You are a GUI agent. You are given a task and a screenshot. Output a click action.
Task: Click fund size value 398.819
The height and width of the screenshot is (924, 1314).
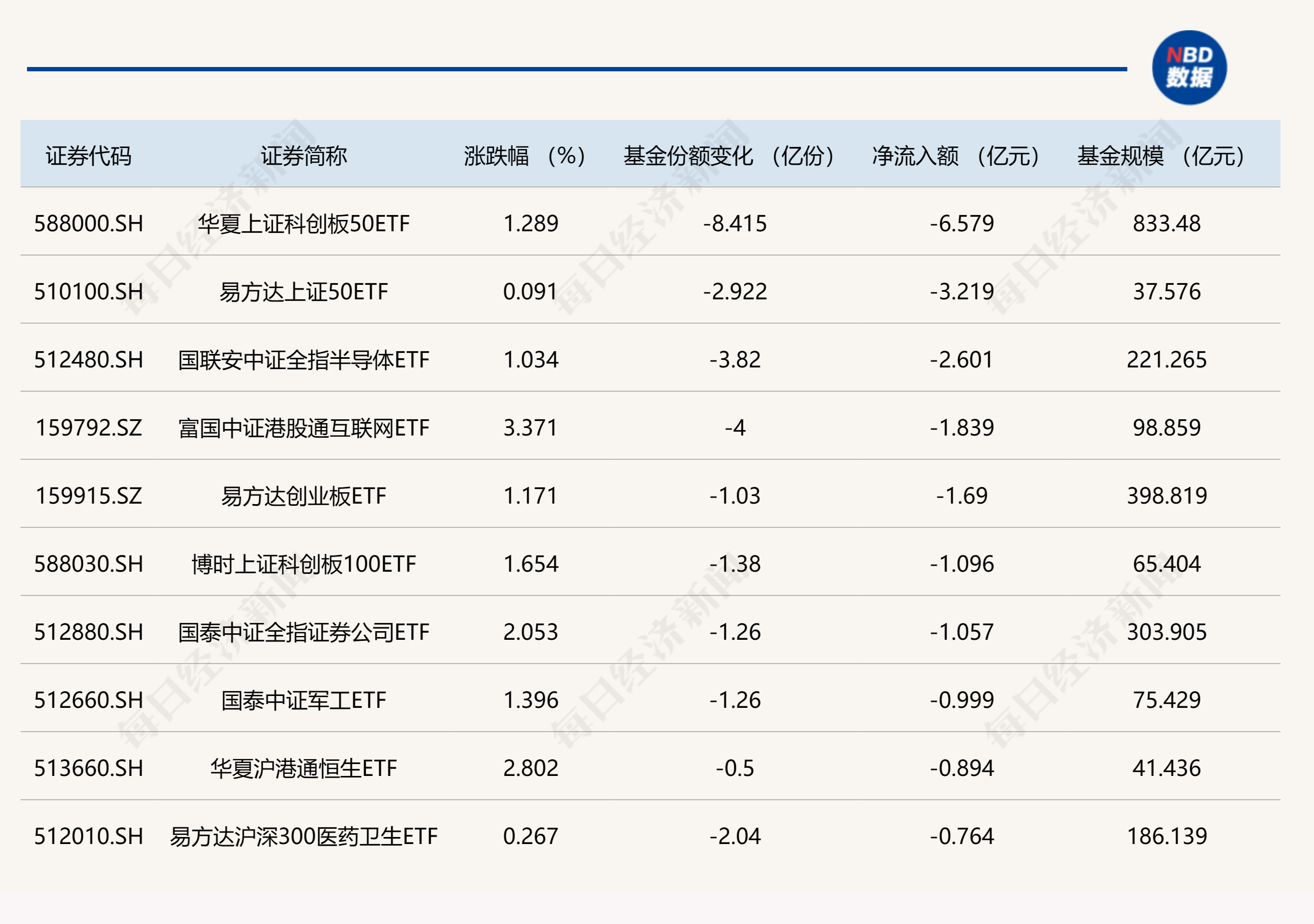click(x=1166, y=496)
